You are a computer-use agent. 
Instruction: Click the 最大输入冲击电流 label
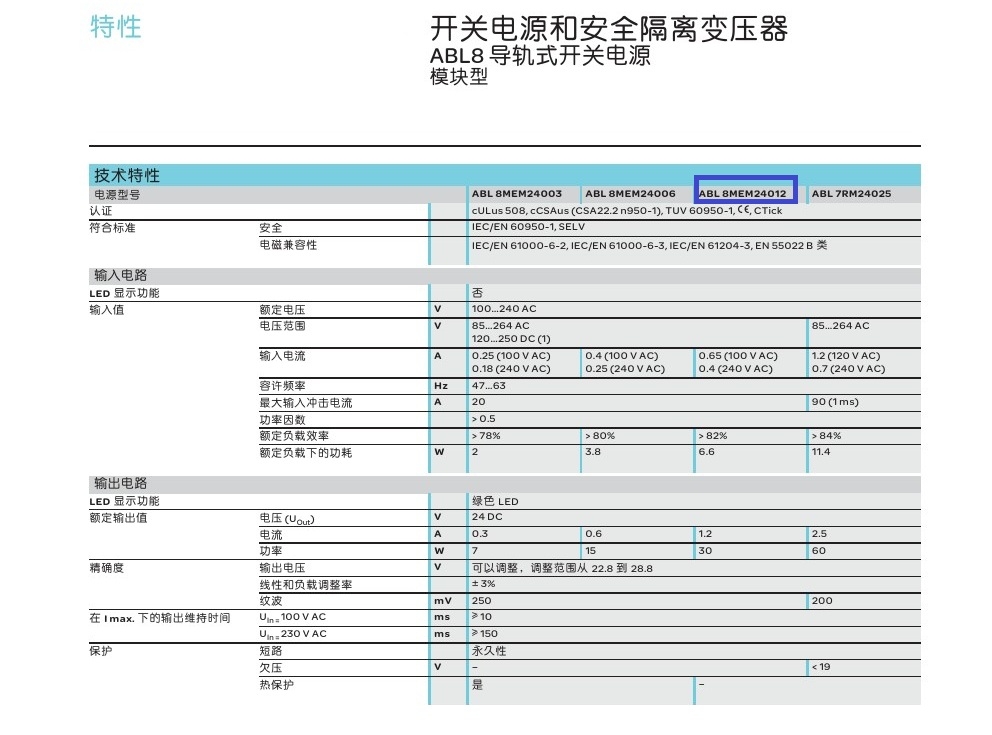tap(306, 402)
